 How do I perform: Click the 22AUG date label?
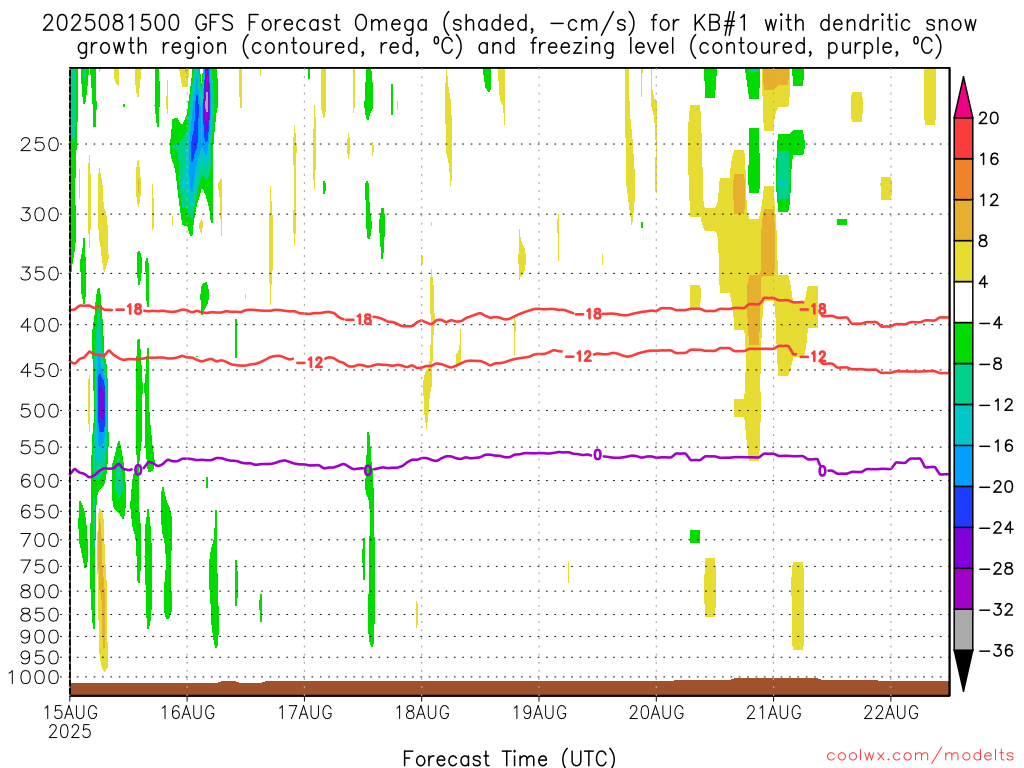coord(891,712)
